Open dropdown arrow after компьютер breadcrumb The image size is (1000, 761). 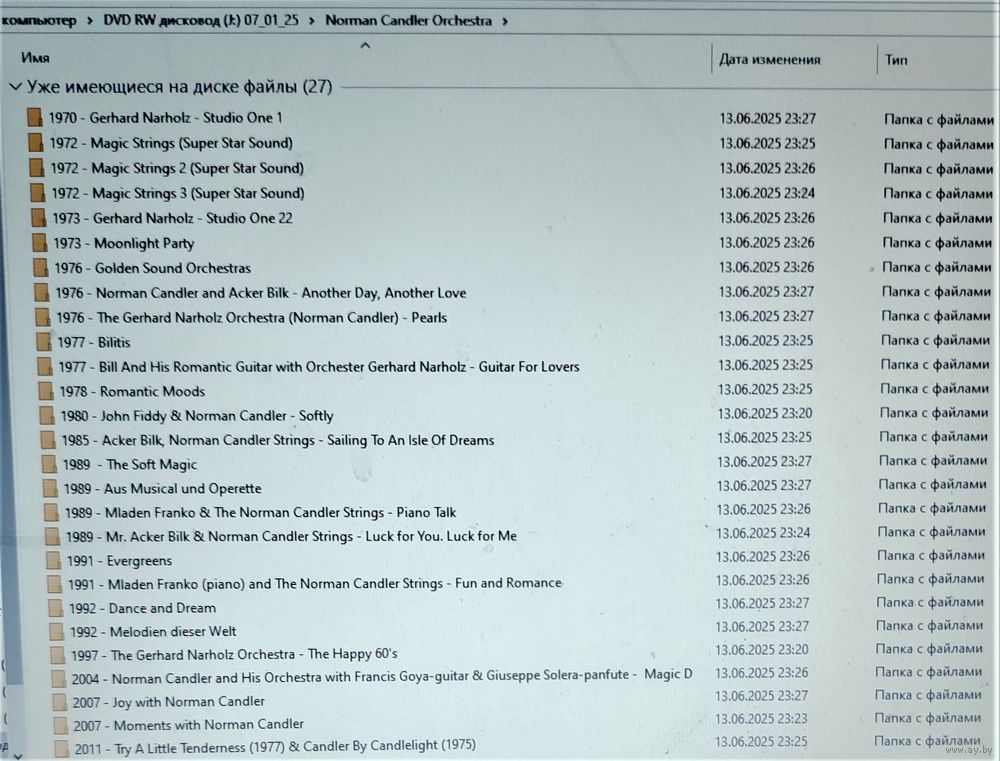coord(90,21)
